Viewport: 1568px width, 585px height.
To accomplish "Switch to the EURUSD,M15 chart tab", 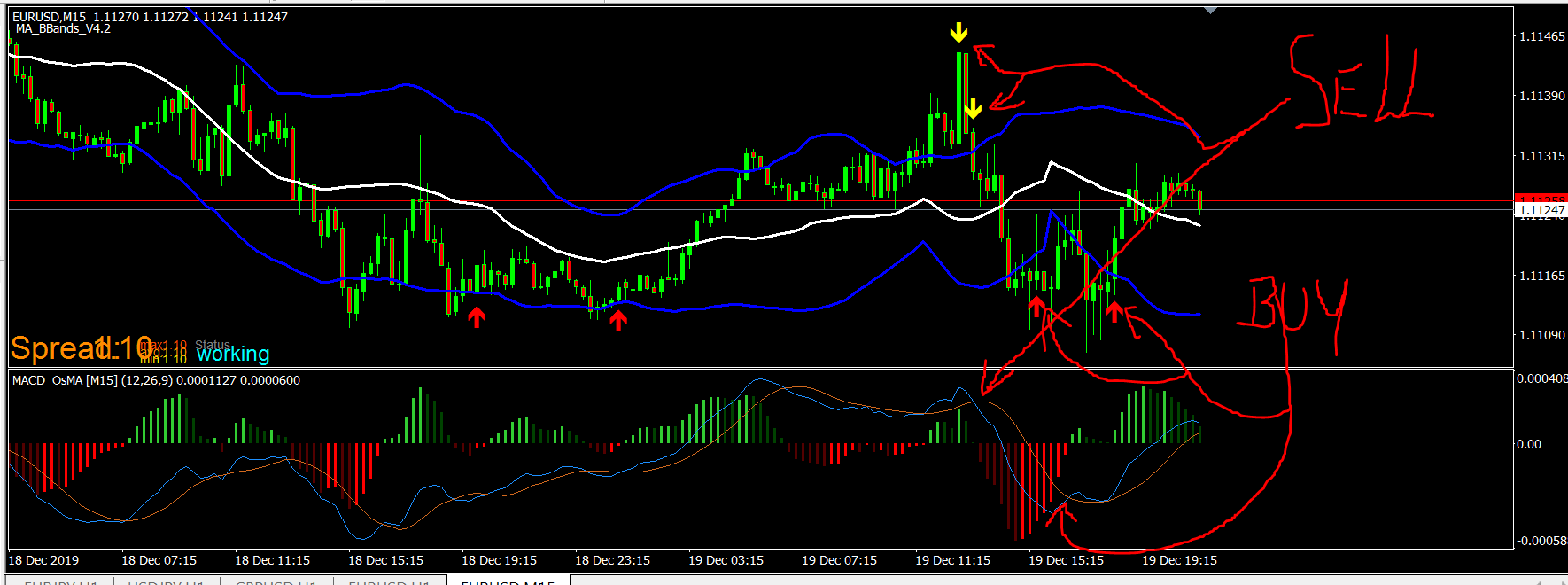I will click(508, 581).
